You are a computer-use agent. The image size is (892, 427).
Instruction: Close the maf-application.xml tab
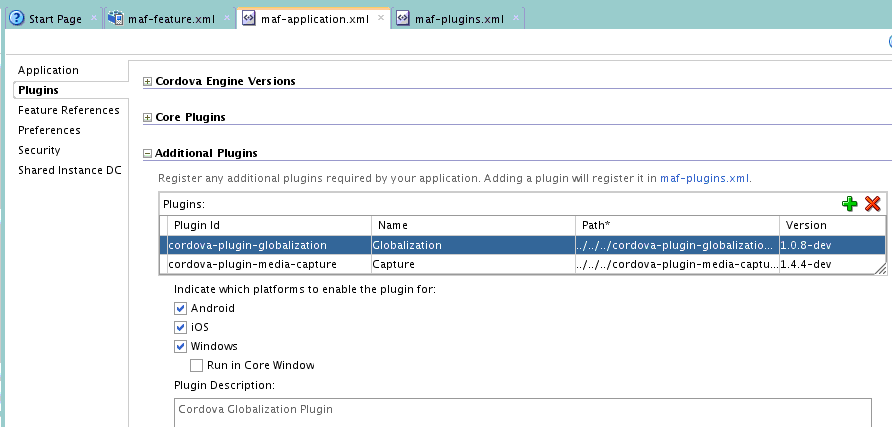click(x=381, y=18)
